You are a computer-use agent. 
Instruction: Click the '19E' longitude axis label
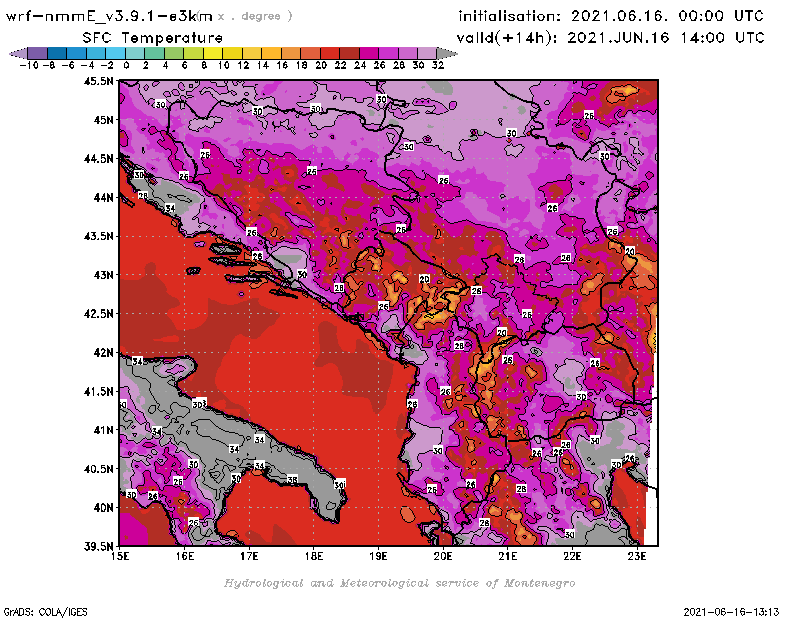378,556
